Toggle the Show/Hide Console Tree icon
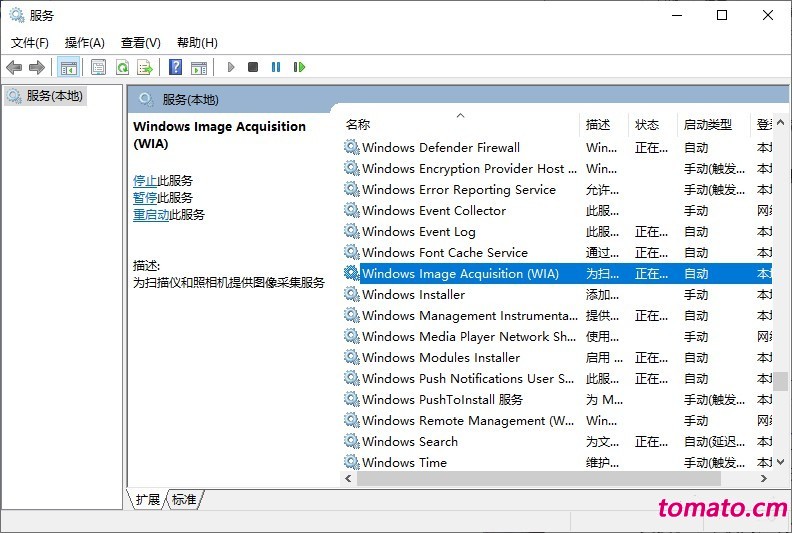This screenshot has height=533, width=792. pyautogui.click(x=69, y=67)
